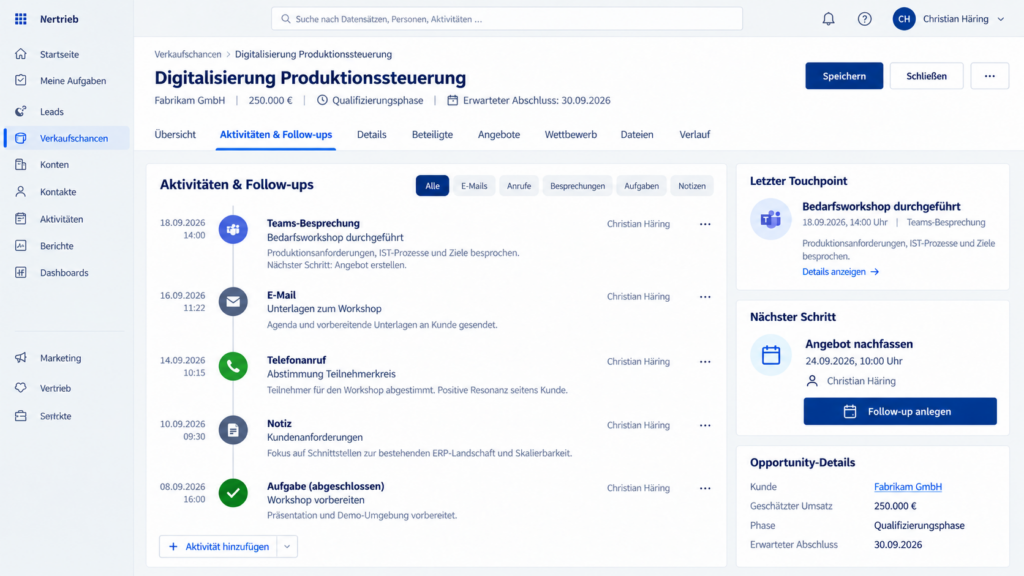The image size is (1024, 576).
Task: Click the Marketing megaphone icon
Action: click(21, 358)
